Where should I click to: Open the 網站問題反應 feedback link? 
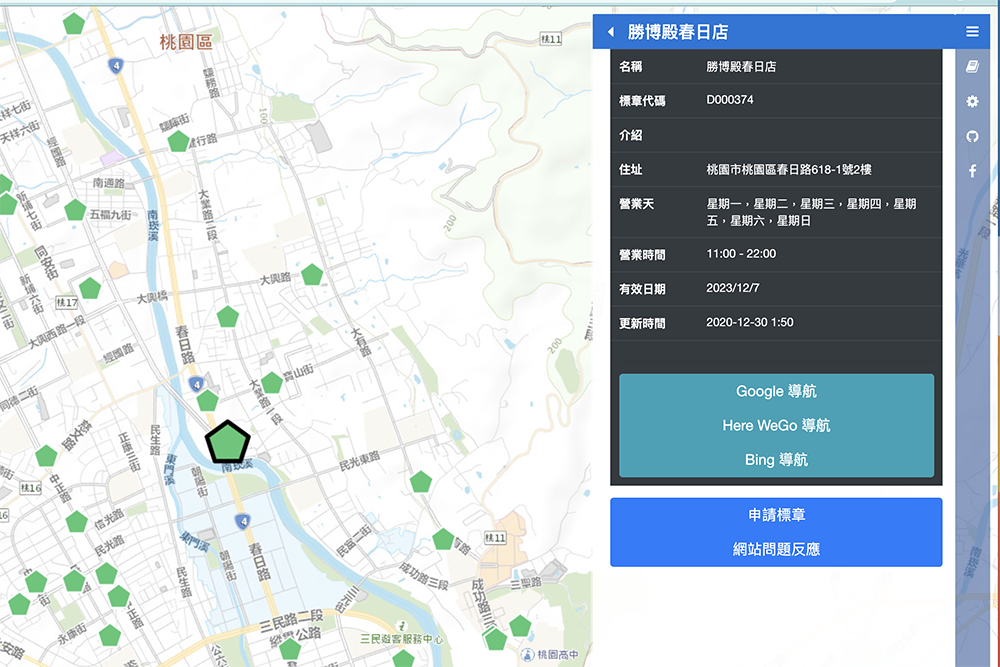coord(776,549)
